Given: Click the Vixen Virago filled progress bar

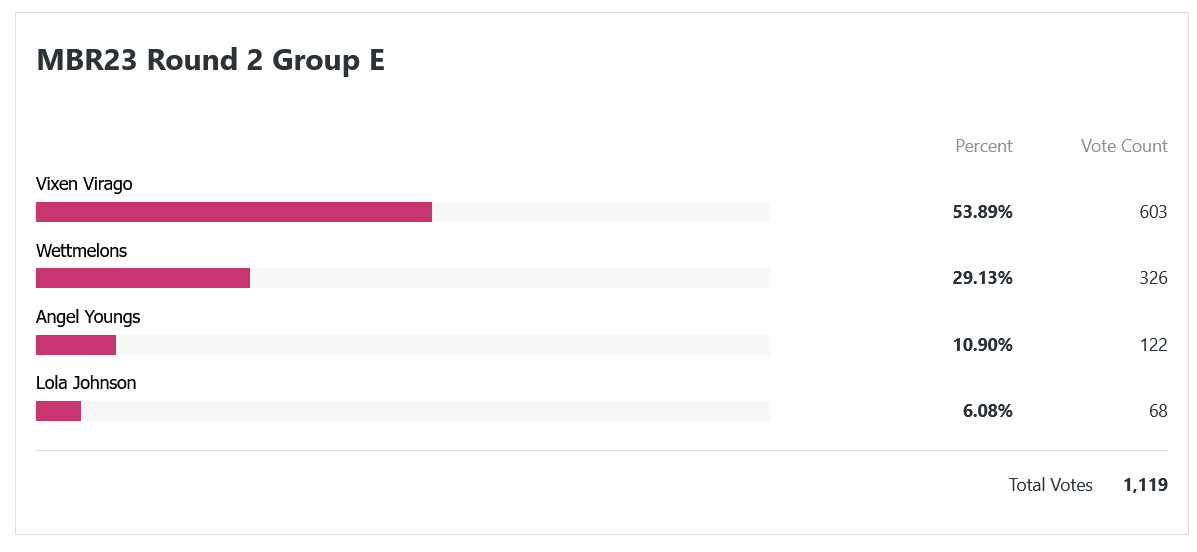Looking at the screenshot, I should click(234, 212).
